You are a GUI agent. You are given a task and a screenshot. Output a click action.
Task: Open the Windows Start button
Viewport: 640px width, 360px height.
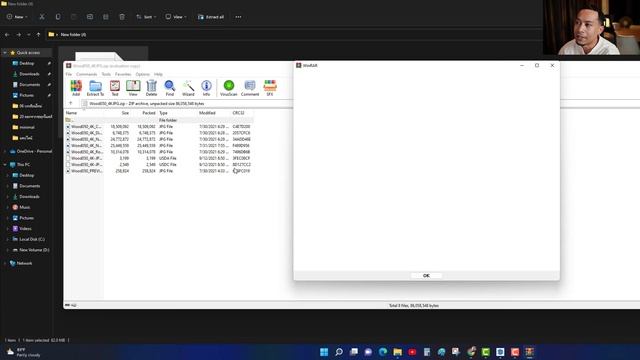(x=324, y=352)
